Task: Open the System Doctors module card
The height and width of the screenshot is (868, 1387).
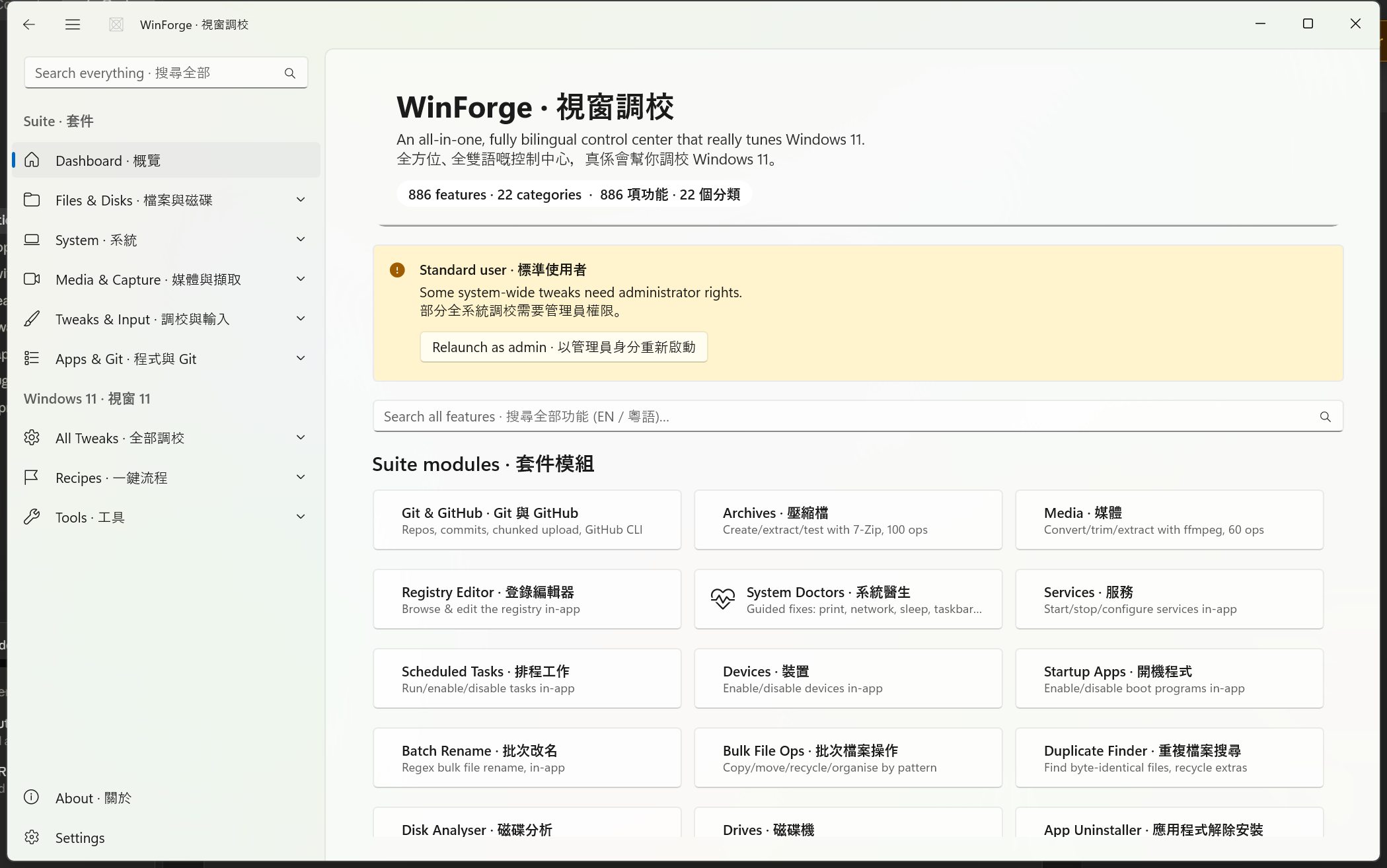Action: click(848, 599)
